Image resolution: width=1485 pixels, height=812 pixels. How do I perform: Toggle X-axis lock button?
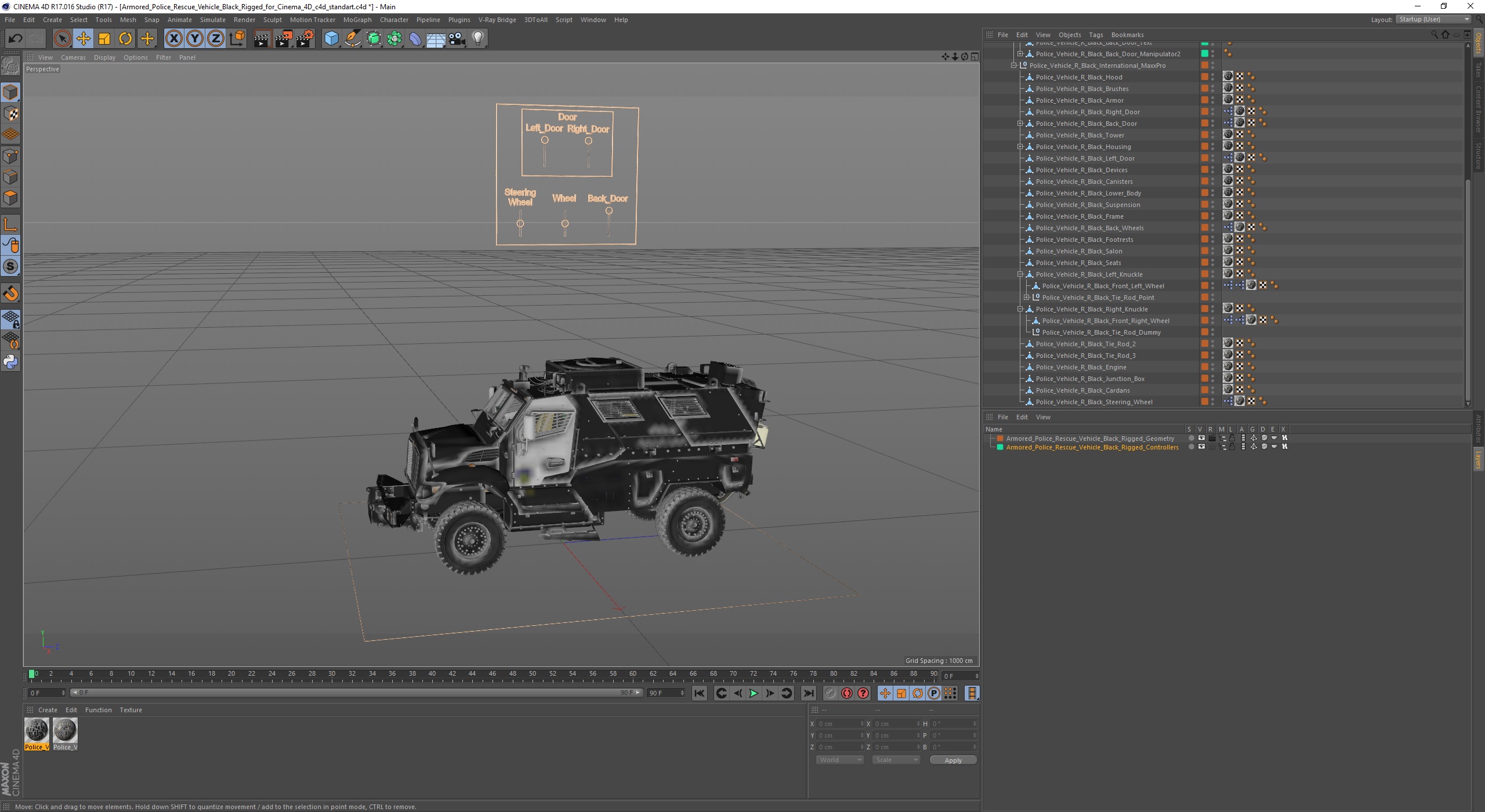pos(173,39)
